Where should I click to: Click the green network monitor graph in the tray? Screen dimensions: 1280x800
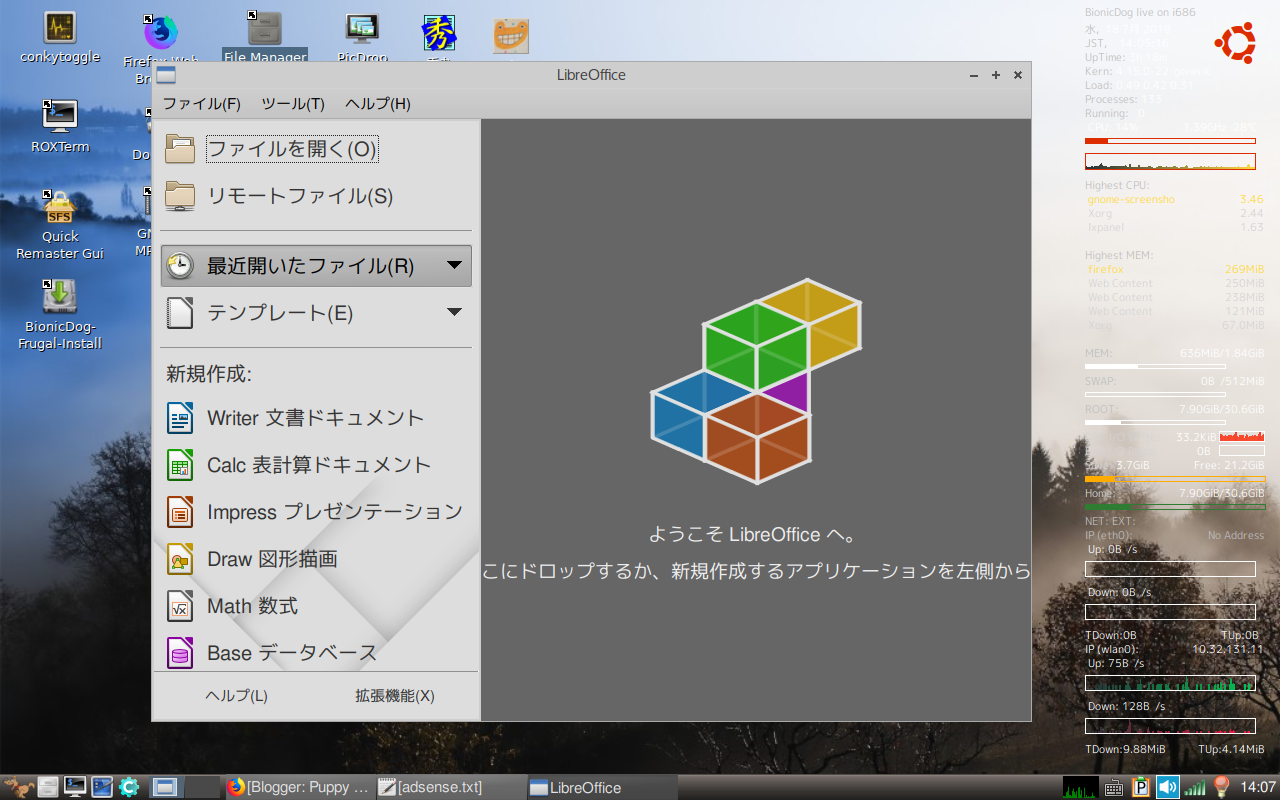tap(1080, 787)
